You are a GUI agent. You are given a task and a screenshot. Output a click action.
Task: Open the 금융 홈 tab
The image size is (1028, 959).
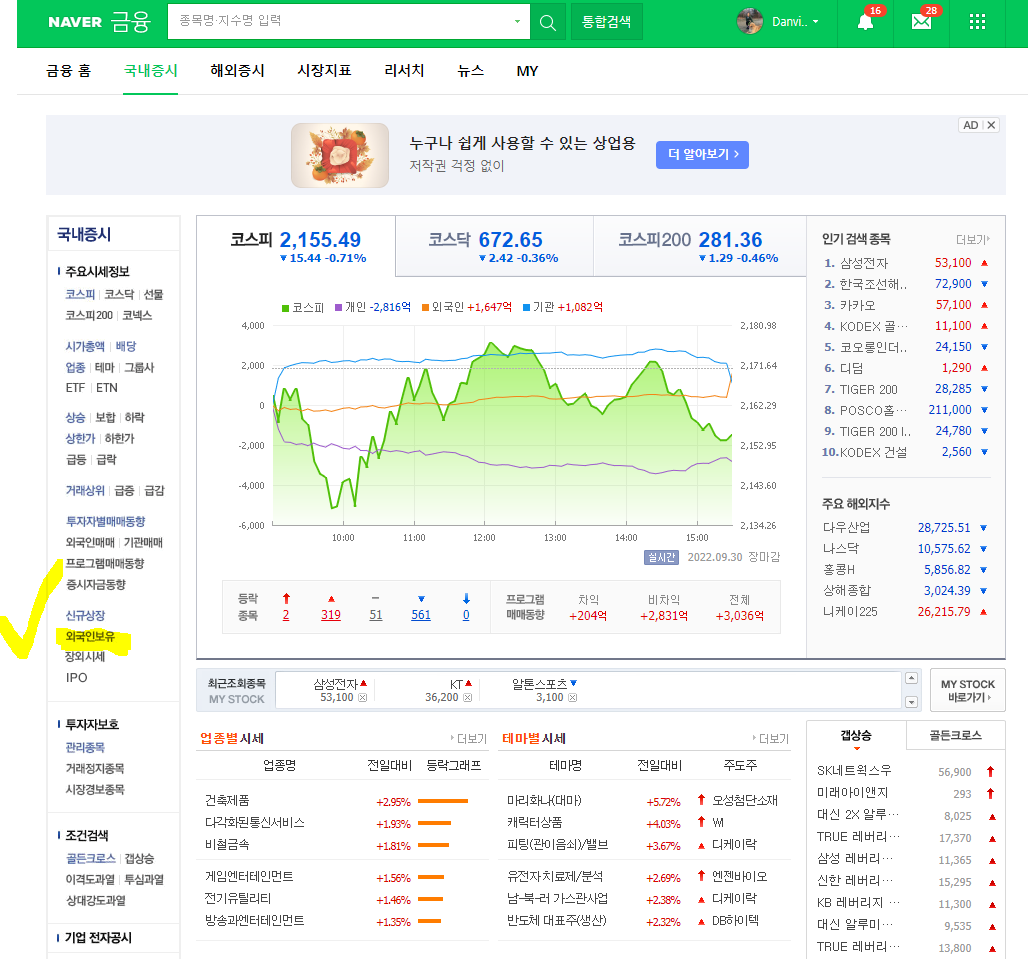tap(68, 71)
